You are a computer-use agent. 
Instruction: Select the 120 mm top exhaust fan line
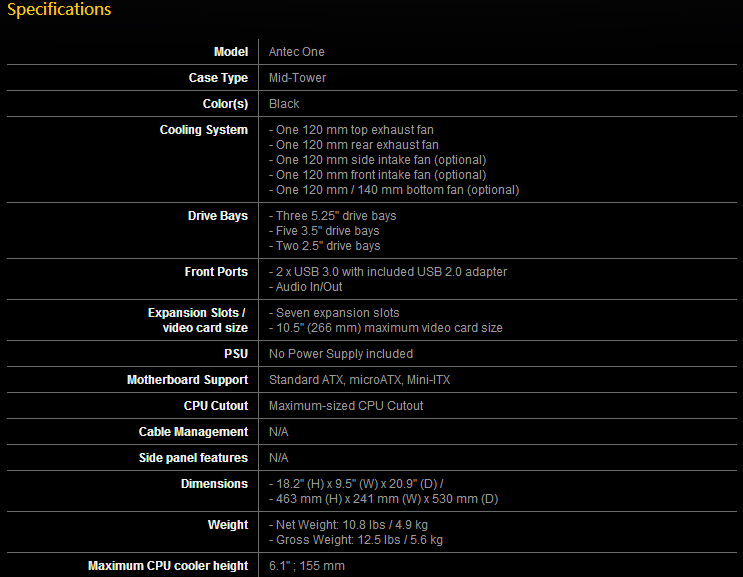point(351,130)
